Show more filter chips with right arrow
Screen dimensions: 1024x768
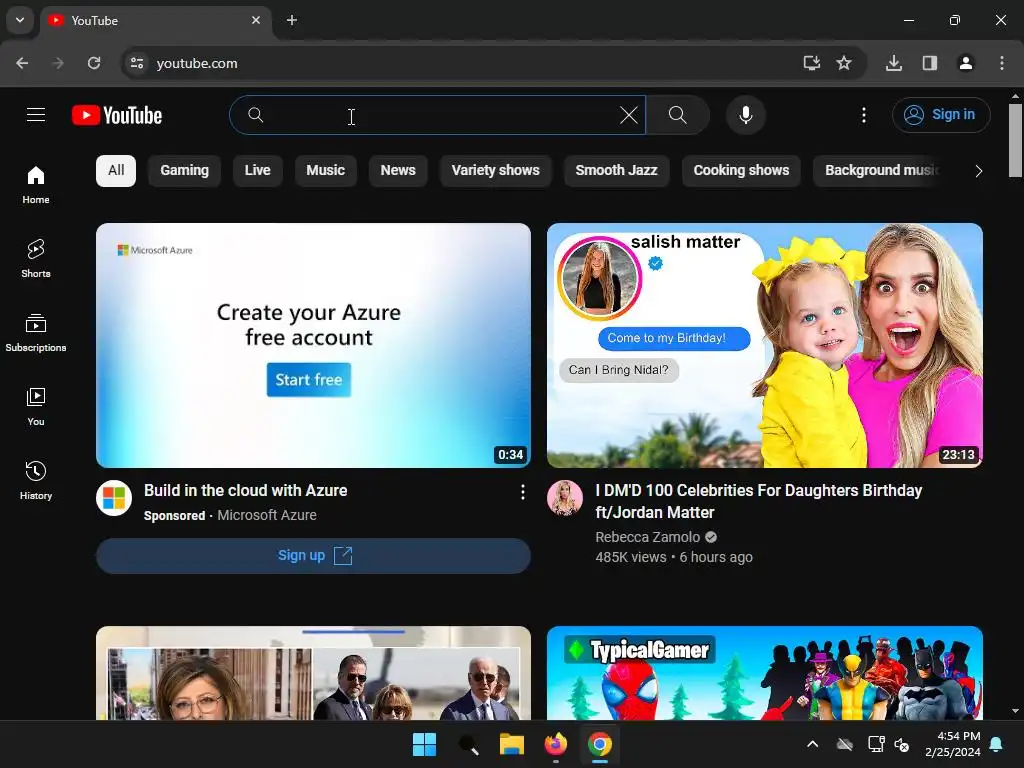978,171
